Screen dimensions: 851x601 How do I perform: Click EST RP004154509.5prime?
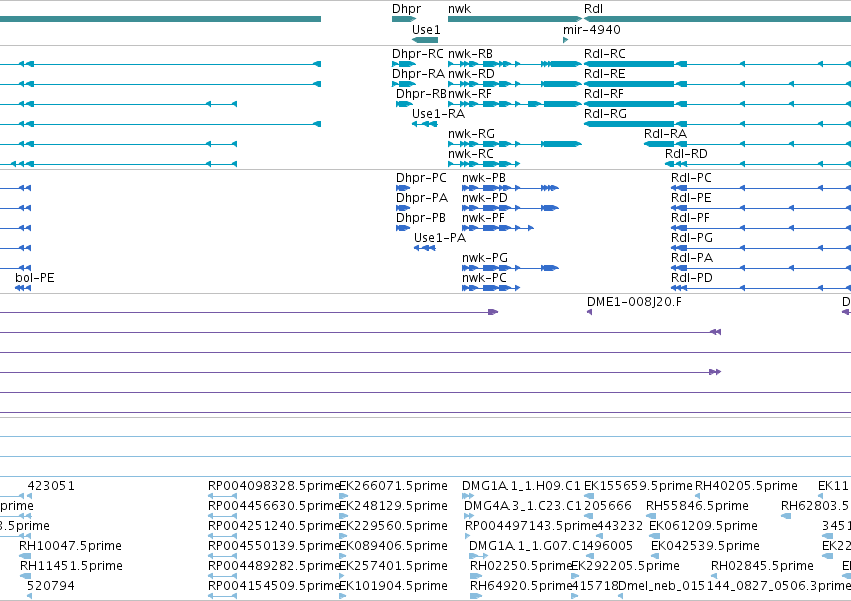coord(273,586)
